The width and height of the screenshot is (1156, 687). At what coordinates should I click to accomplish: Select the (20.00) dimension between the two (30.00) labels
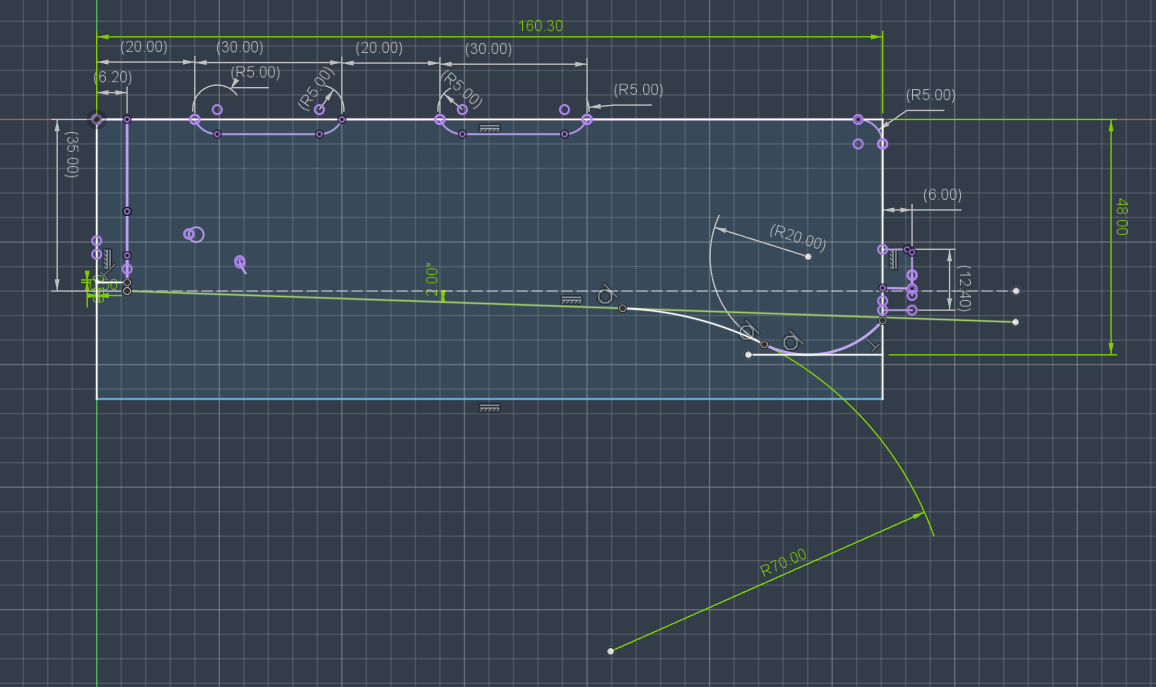click(379, 48)
